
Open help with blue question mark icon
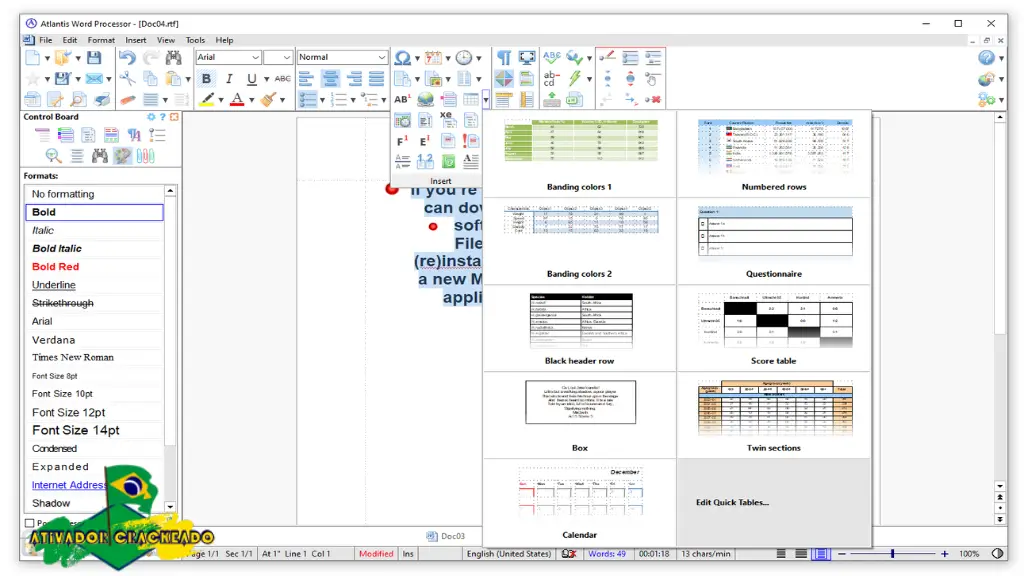(986, 57)
